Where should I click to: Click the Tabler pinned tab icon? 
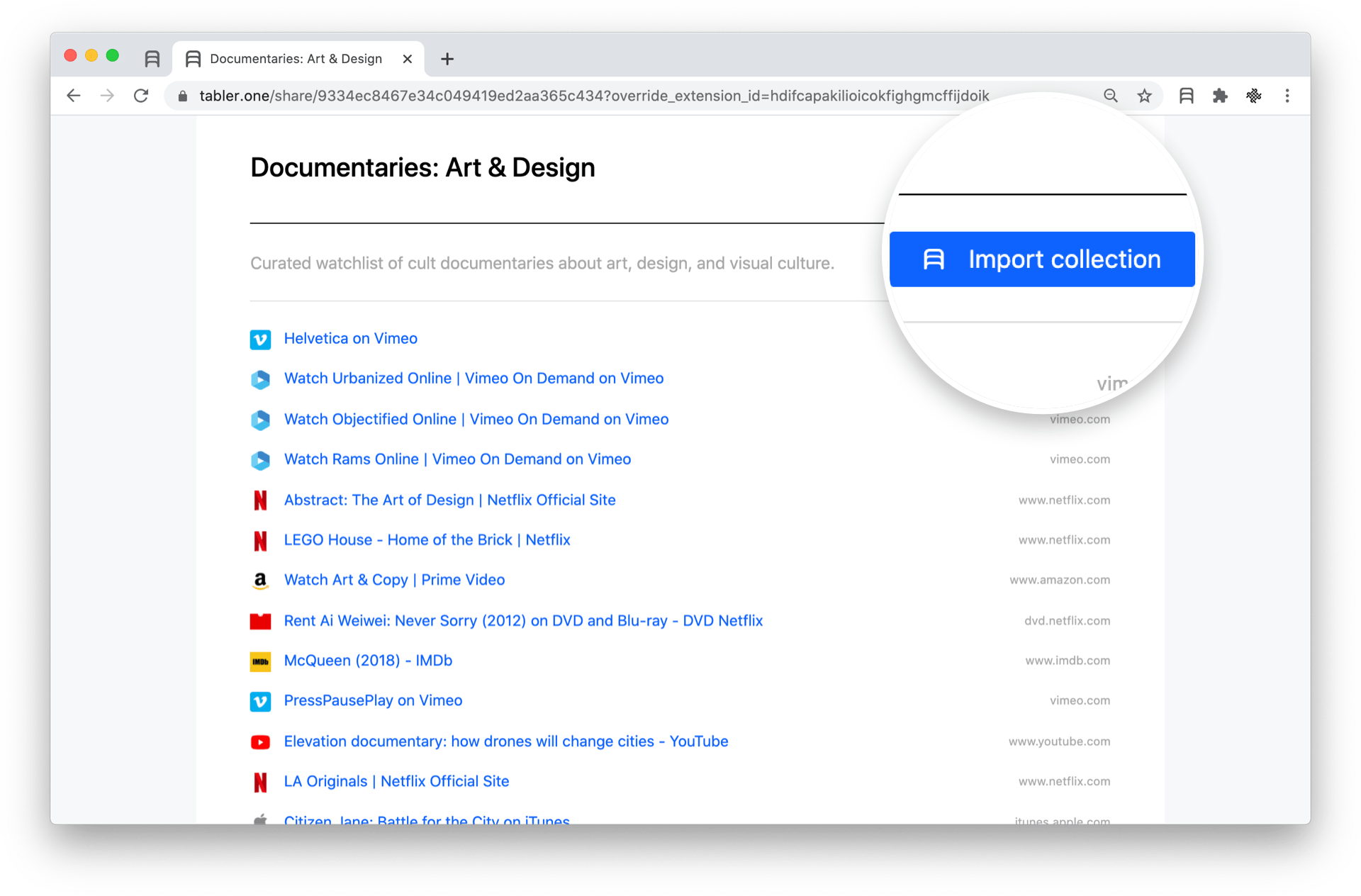(x=152, y=59)
